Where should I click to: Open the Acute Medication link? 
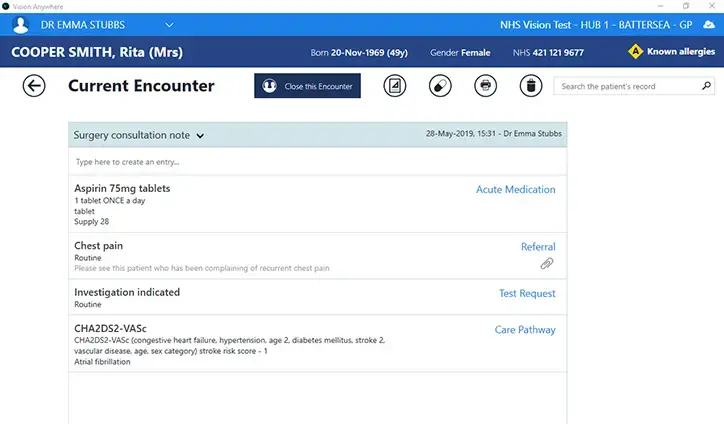[516, 189]
